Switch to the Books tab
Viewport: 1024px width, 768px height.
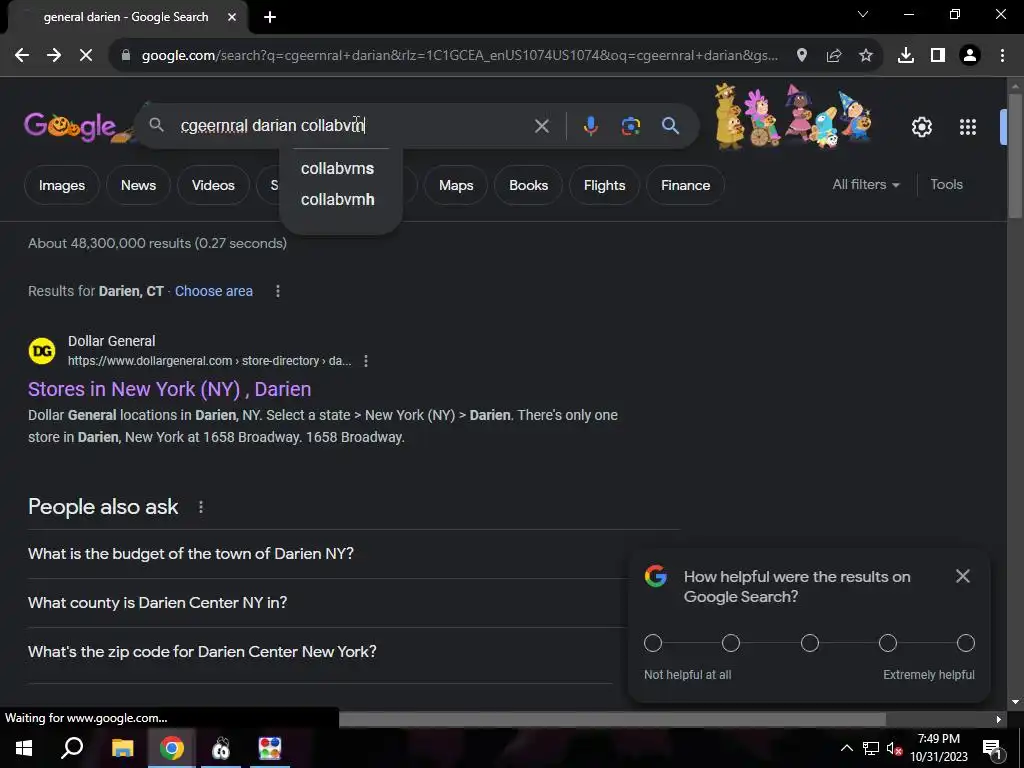pyautogui.click(x=528, y=185)
